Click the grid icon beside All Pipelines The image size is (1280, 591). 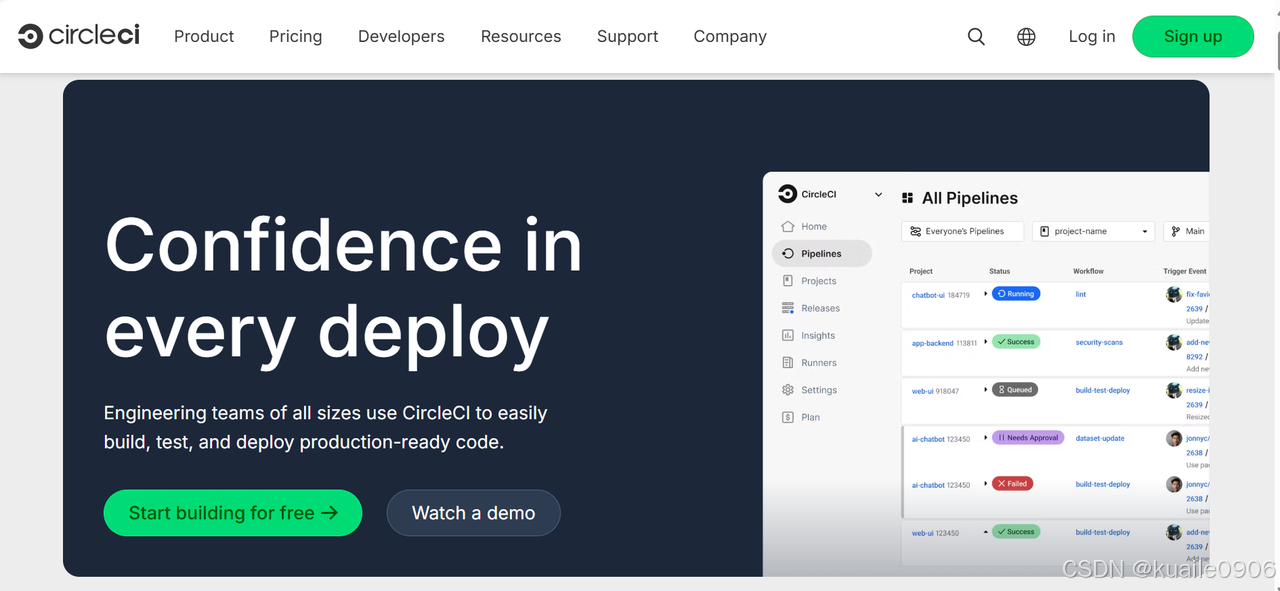[908, 198]
